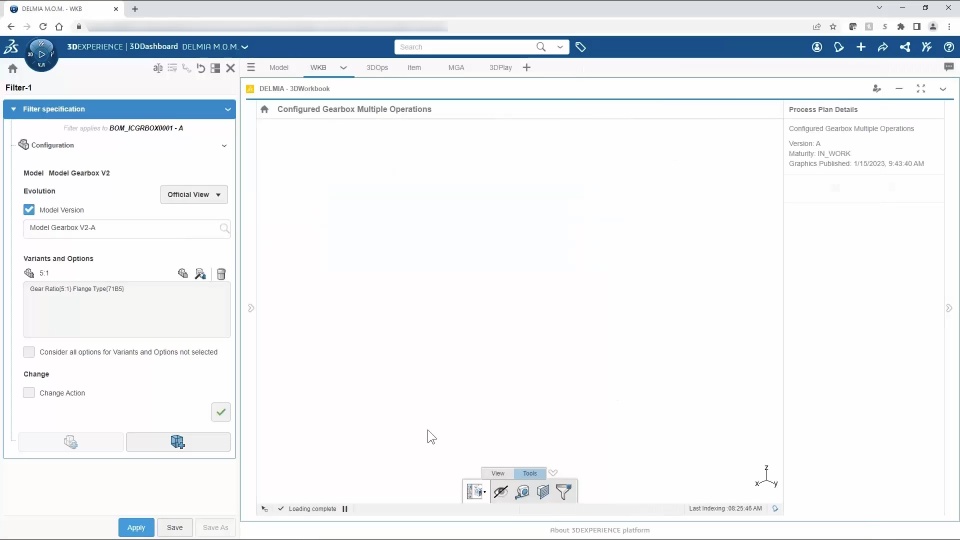Open the user profile icon
This screenshot has width=960, height=540.
tap(817, 47)
